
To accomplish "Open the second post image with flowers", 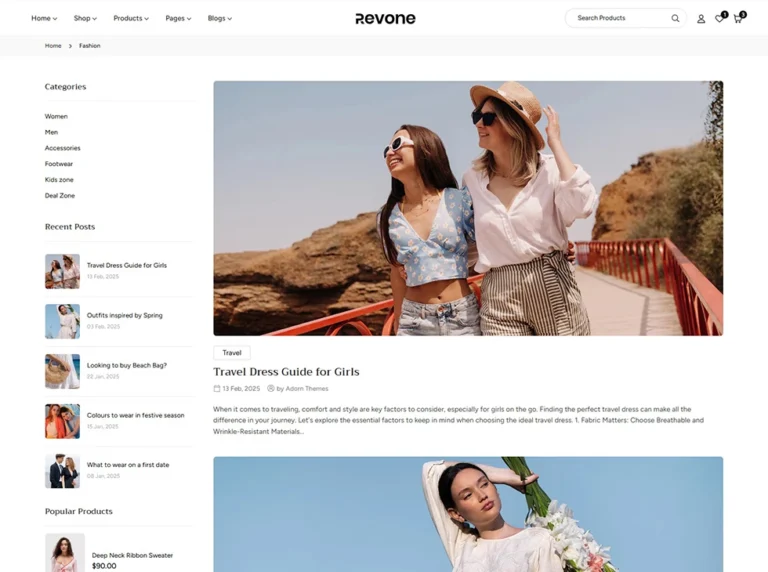I will pyautogui.click(x=468, y=514).
